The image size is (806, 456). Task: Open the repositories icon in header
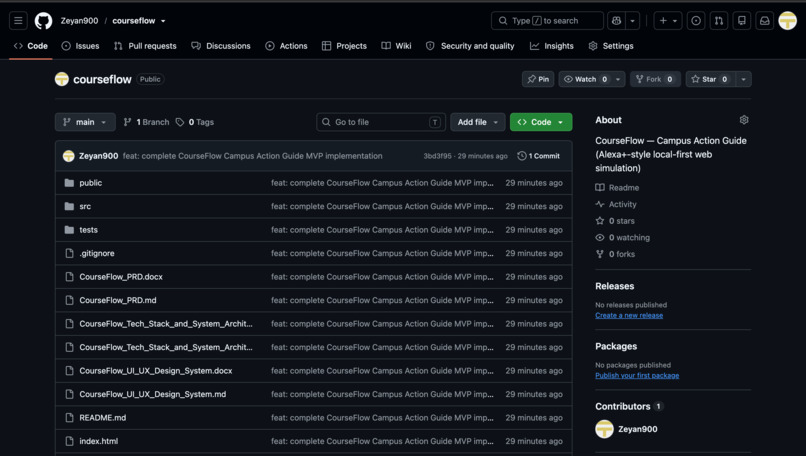point(742,21)
